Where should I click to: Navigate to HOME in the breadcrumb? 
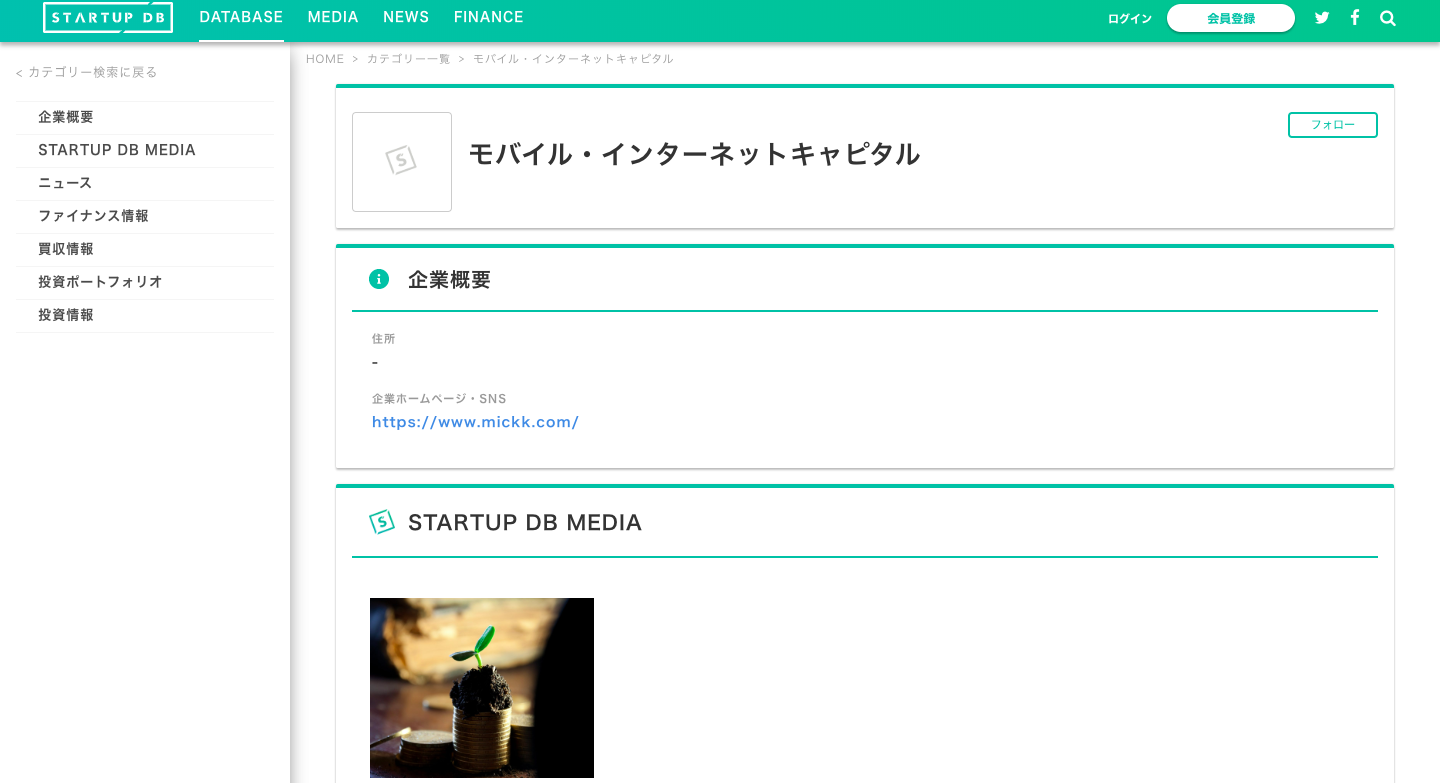325,58
